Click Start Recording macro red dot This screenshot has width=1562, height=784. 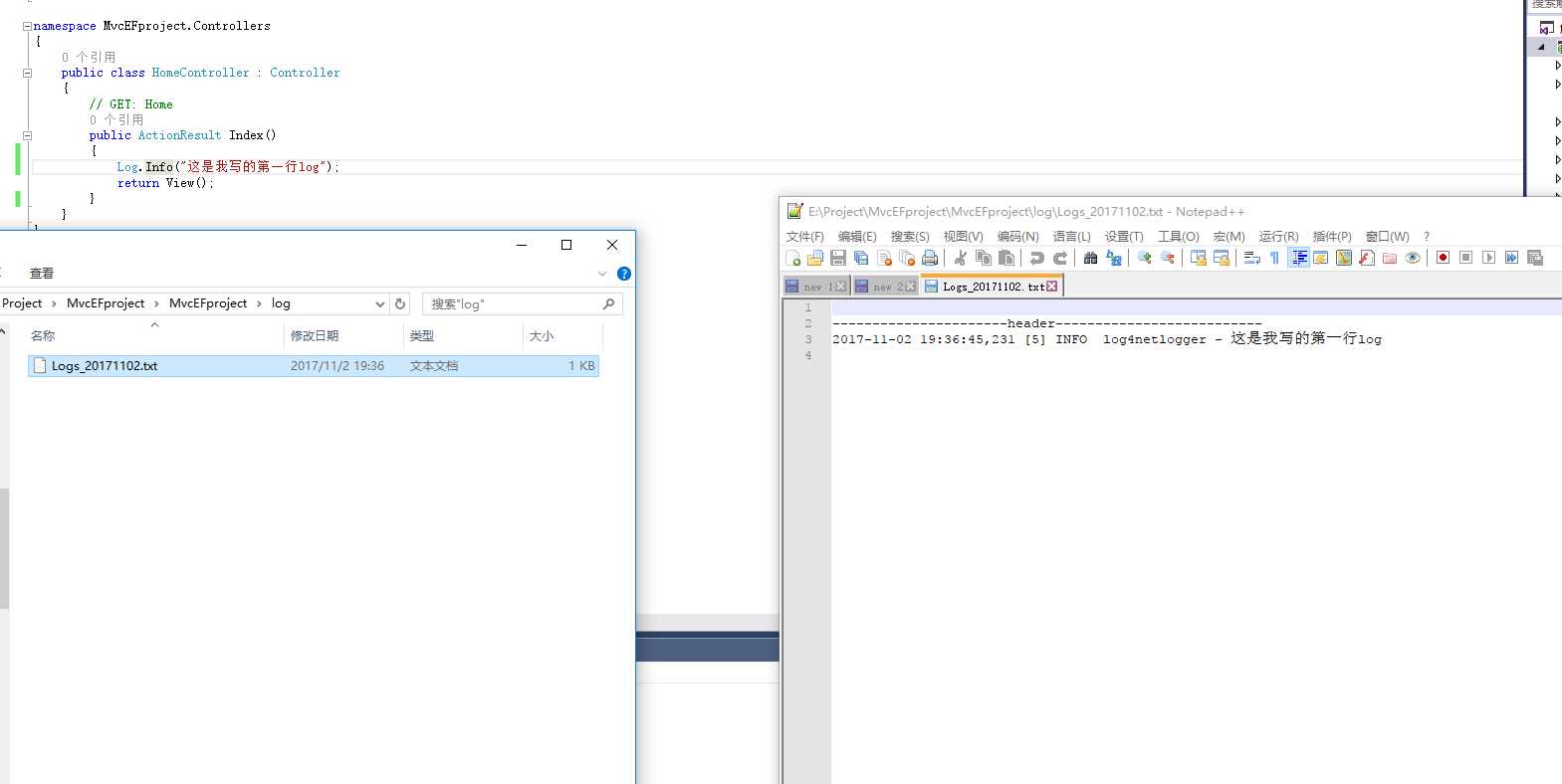[1443, 258]
